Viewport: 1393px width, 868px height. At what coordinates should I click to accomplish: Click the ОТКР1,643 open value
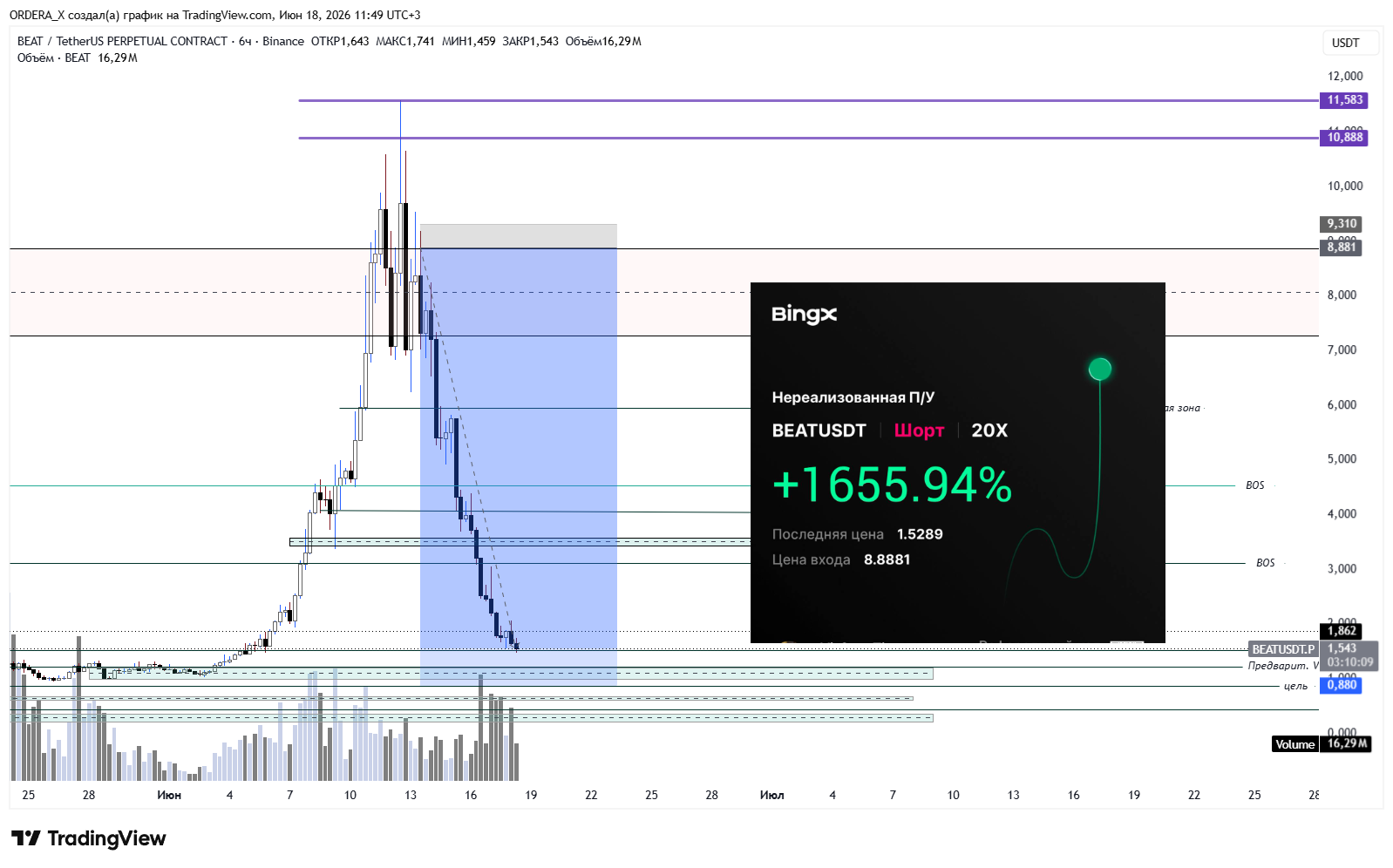point(340,41)
